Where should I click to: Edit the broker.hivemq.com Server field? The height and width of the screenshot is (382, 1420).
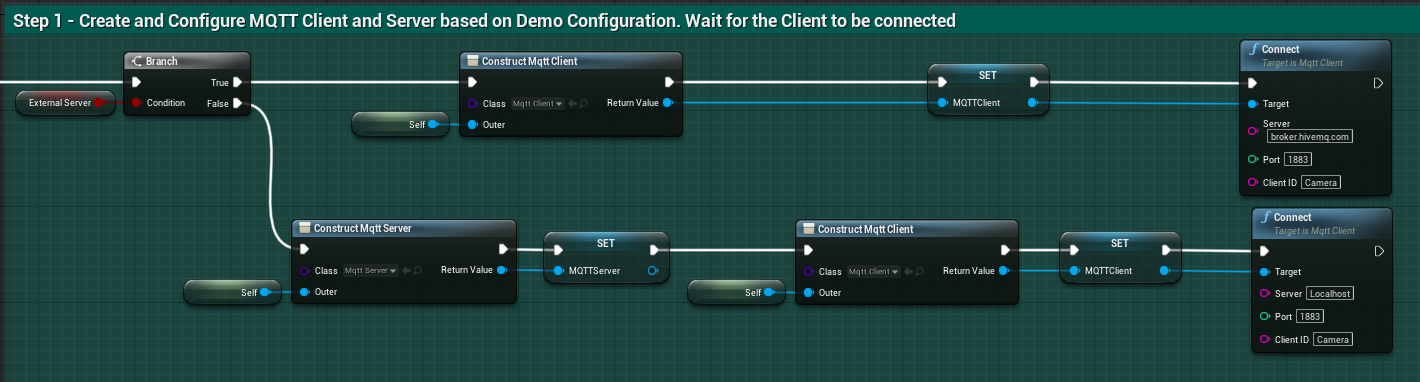click(x=1310, y=136)
